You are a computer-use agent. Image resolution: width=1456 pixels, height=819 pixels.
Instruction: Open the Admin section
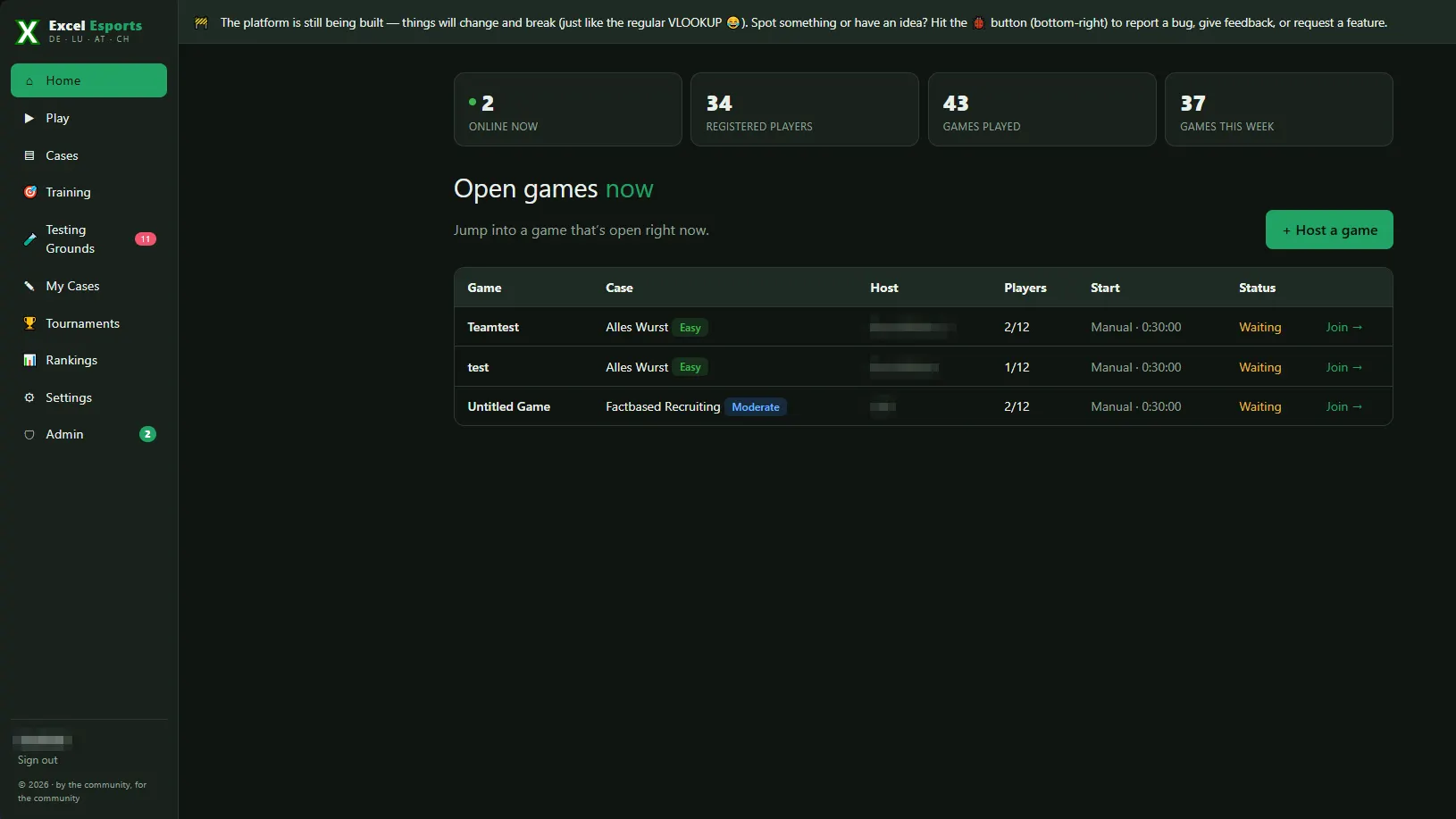coord(88,434)
